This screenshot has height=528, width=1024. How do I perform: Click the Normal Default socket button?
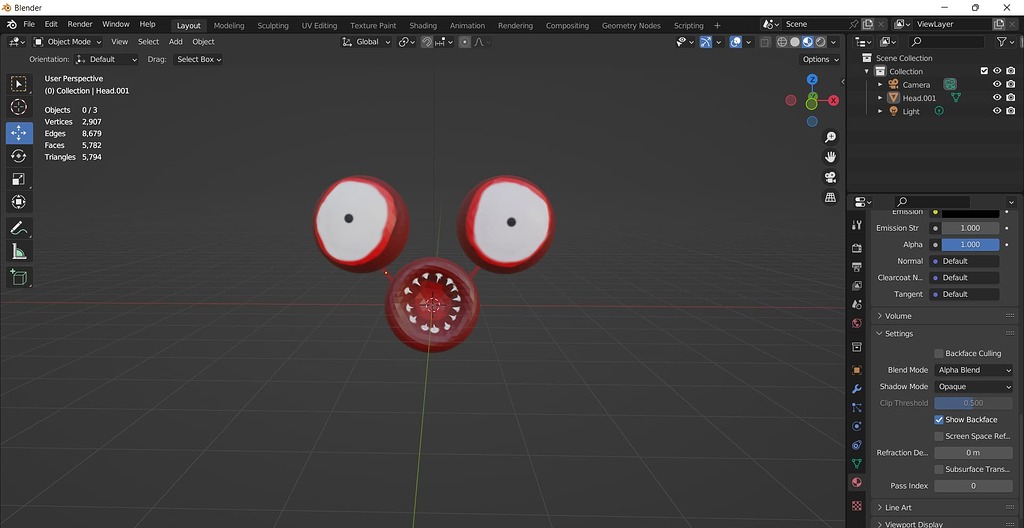click(966, 261)
